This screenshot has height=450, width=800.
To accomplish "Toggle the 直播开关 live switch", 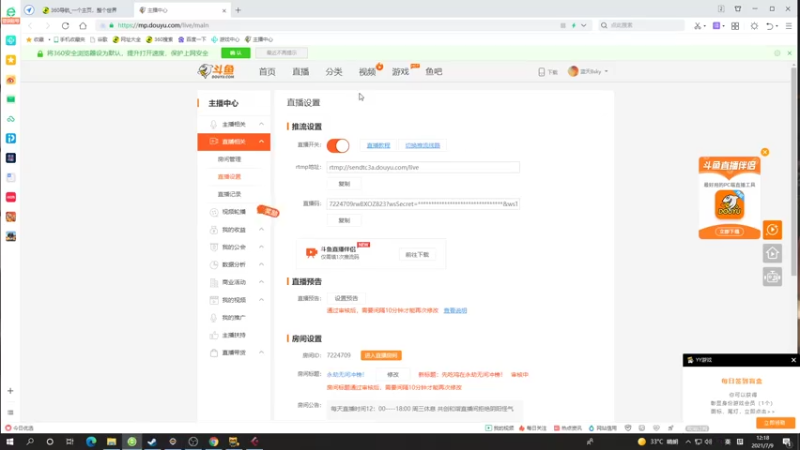I will coord(338,145).
